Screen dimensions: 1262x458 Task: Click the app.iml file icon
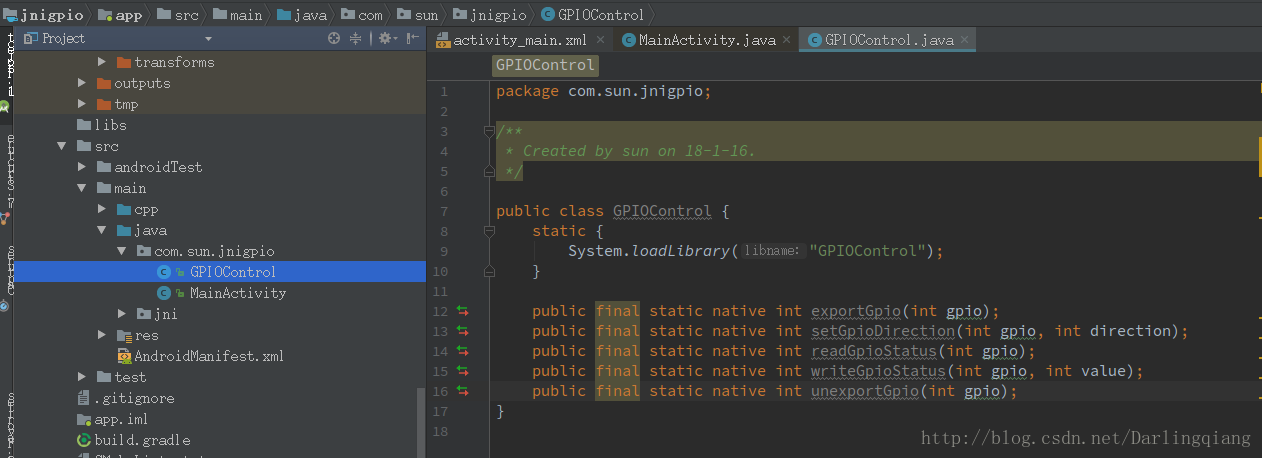[x=85, y=419]
